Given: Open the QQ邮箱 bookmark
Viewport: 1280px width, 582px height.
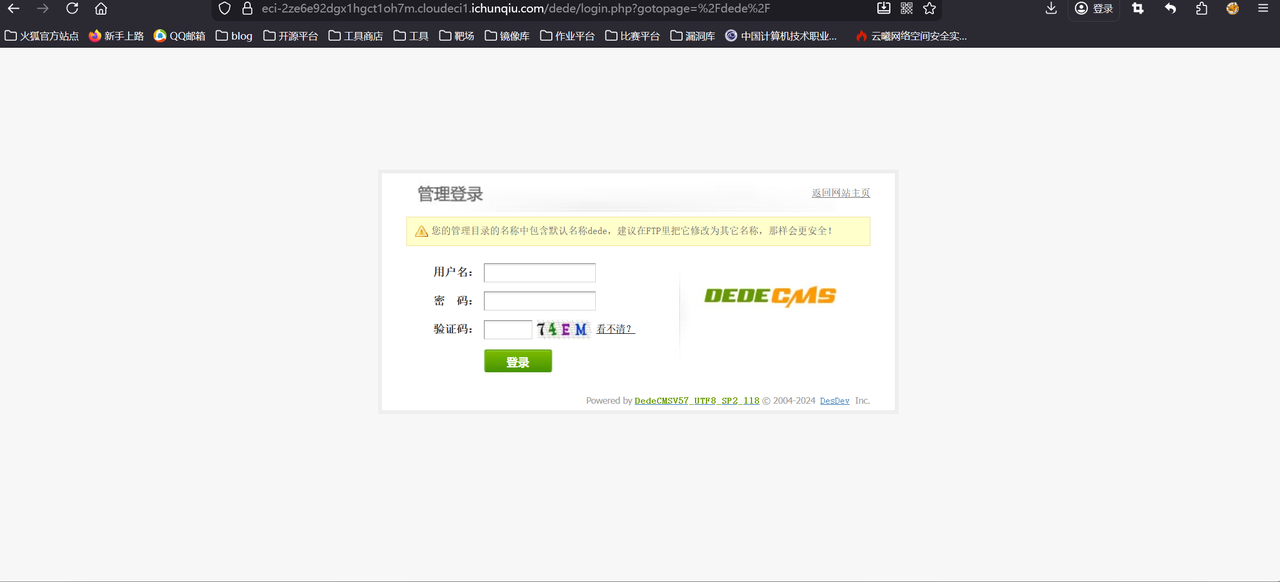Looking at the screenshot, I should tap(179, 36).
